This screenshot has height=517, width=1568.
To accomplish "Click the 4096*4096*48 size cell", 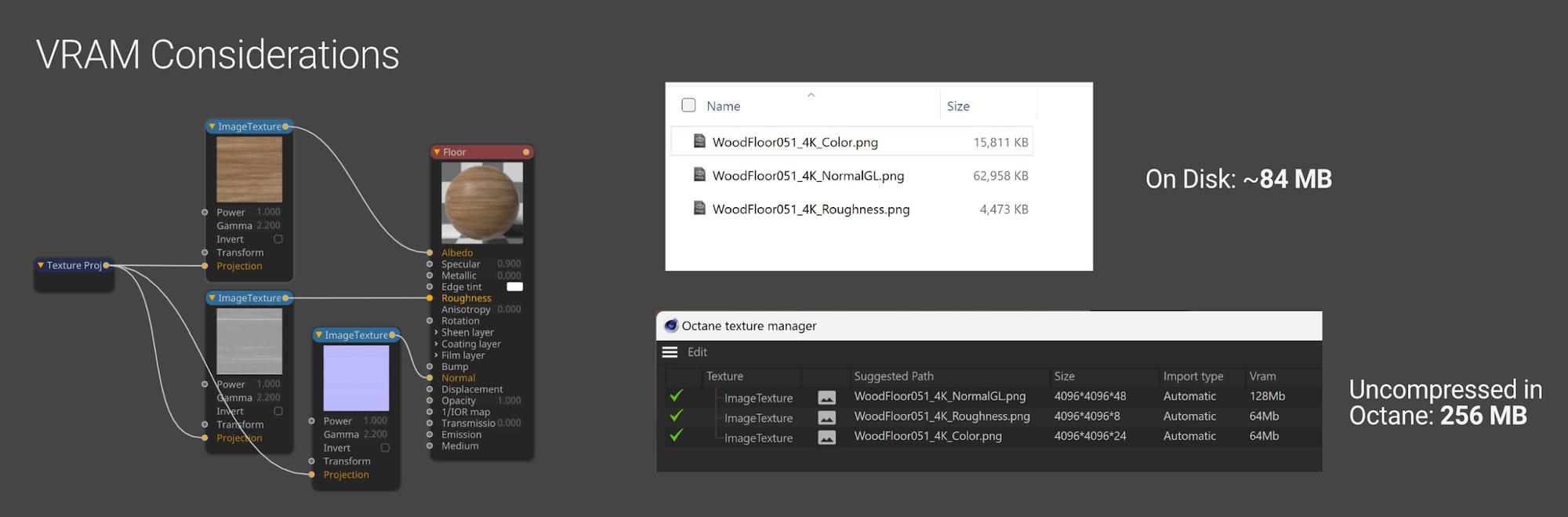I will (x=1090, y=396).
